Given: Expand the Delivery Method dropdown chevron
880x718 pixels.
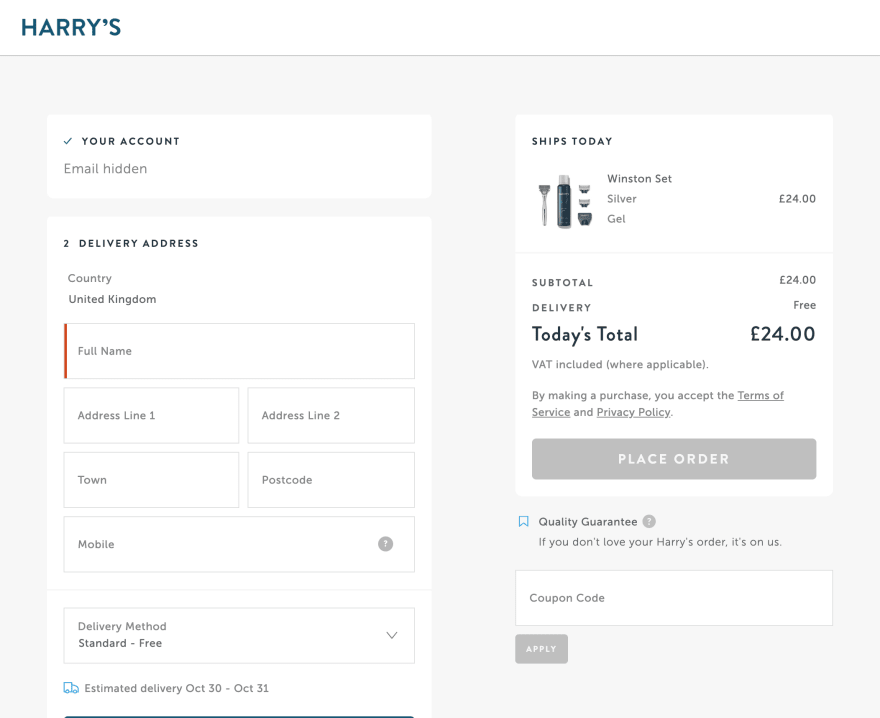Looking at the screenshot, I should 392,635.
